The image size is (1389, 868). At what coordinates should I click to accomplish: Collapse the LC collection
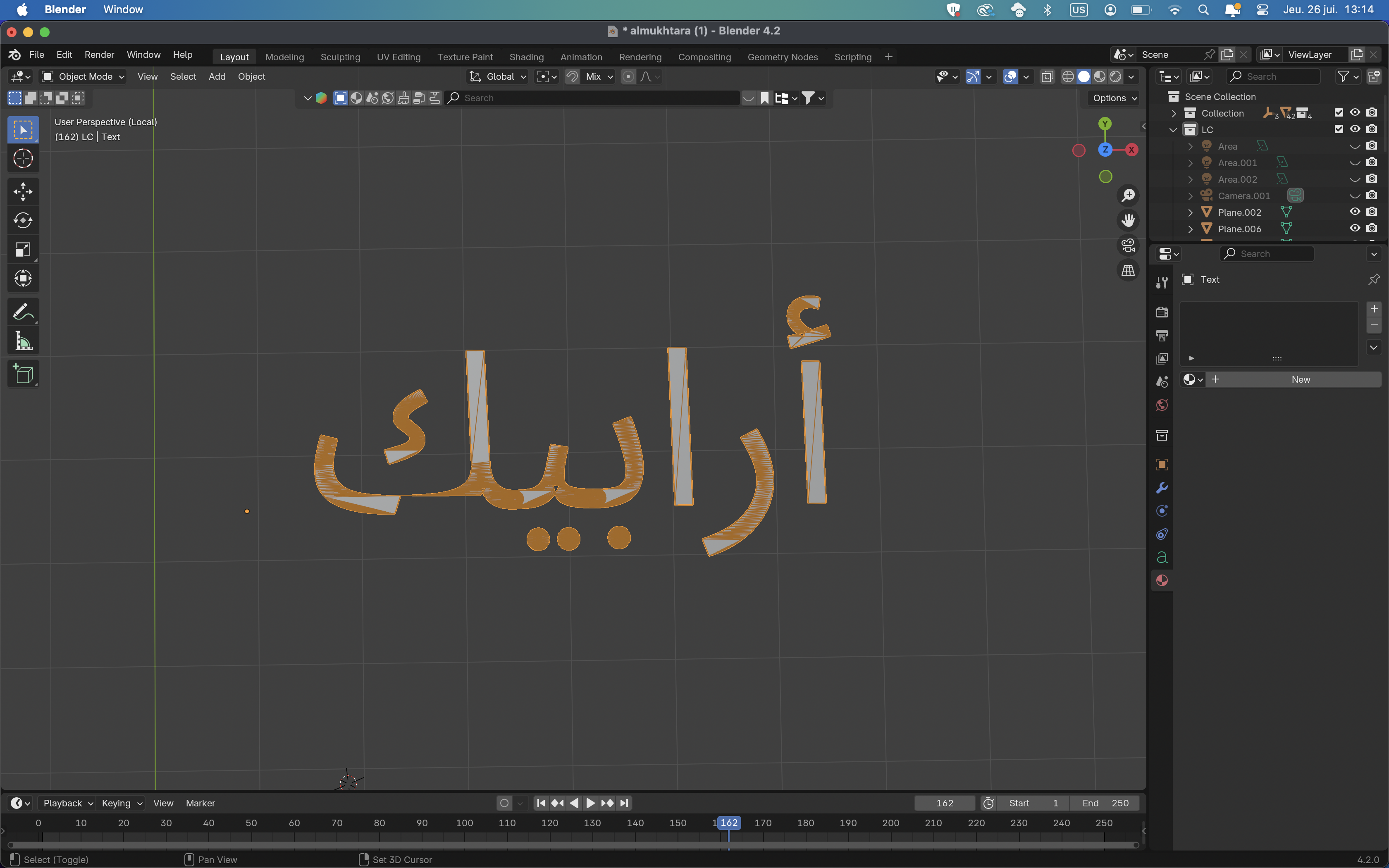pos(1174,130)
